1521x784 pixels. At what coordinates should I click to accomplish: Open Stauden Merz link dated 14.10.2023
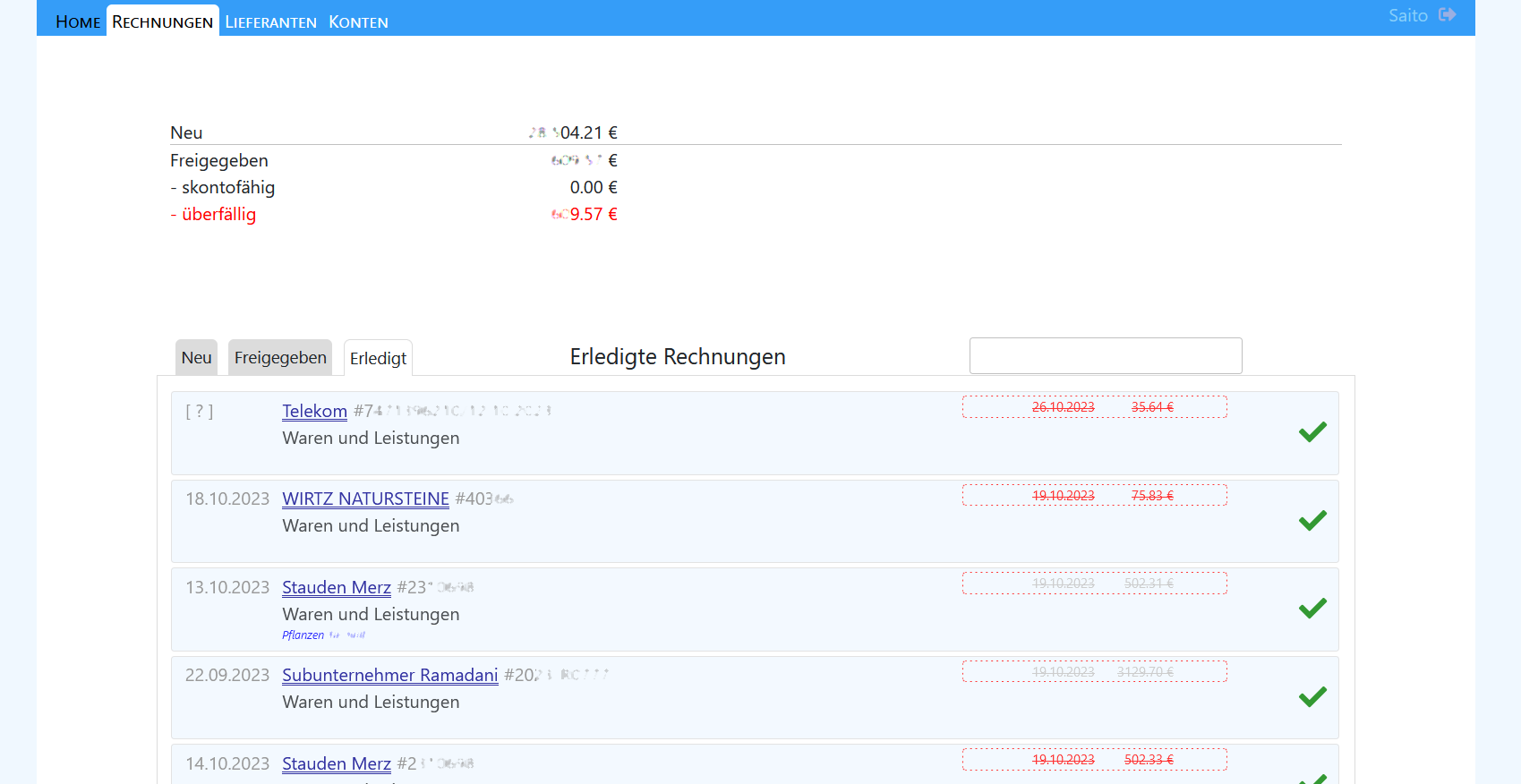pyautogui.click(x=336, y=763)
